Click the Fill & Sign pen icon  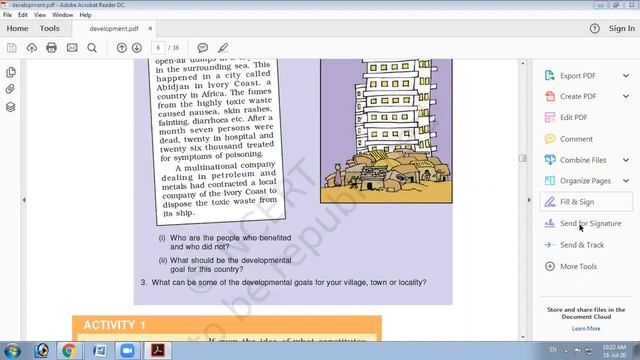tap(550, 202)
